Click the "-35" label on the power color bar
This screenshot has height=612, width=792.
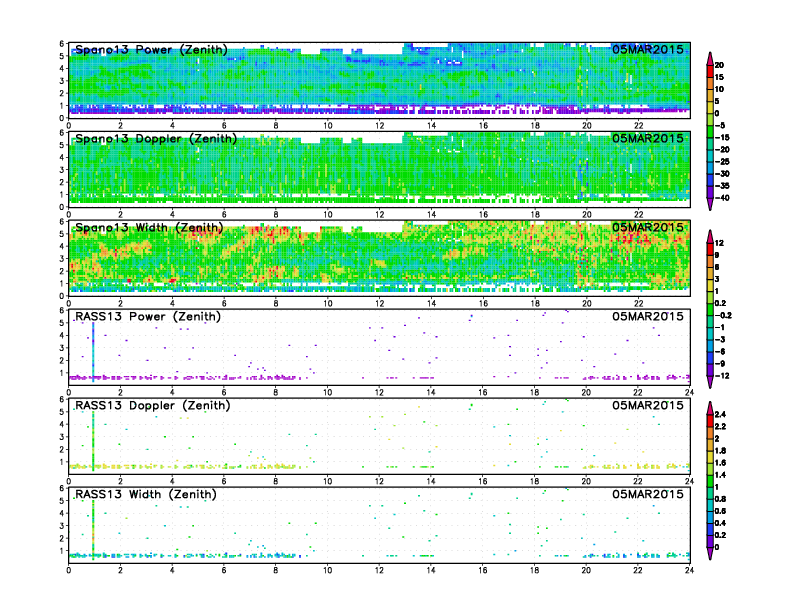[x=722, y=186]
